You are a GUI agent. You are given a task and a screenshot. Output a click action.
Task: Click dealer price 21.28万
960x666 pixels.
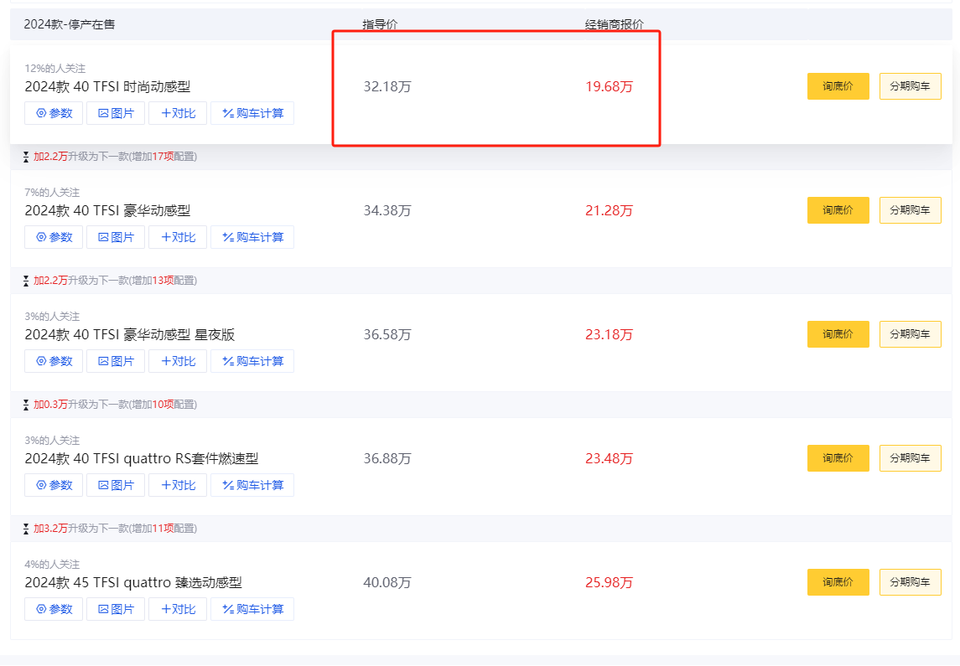(609, 211)
